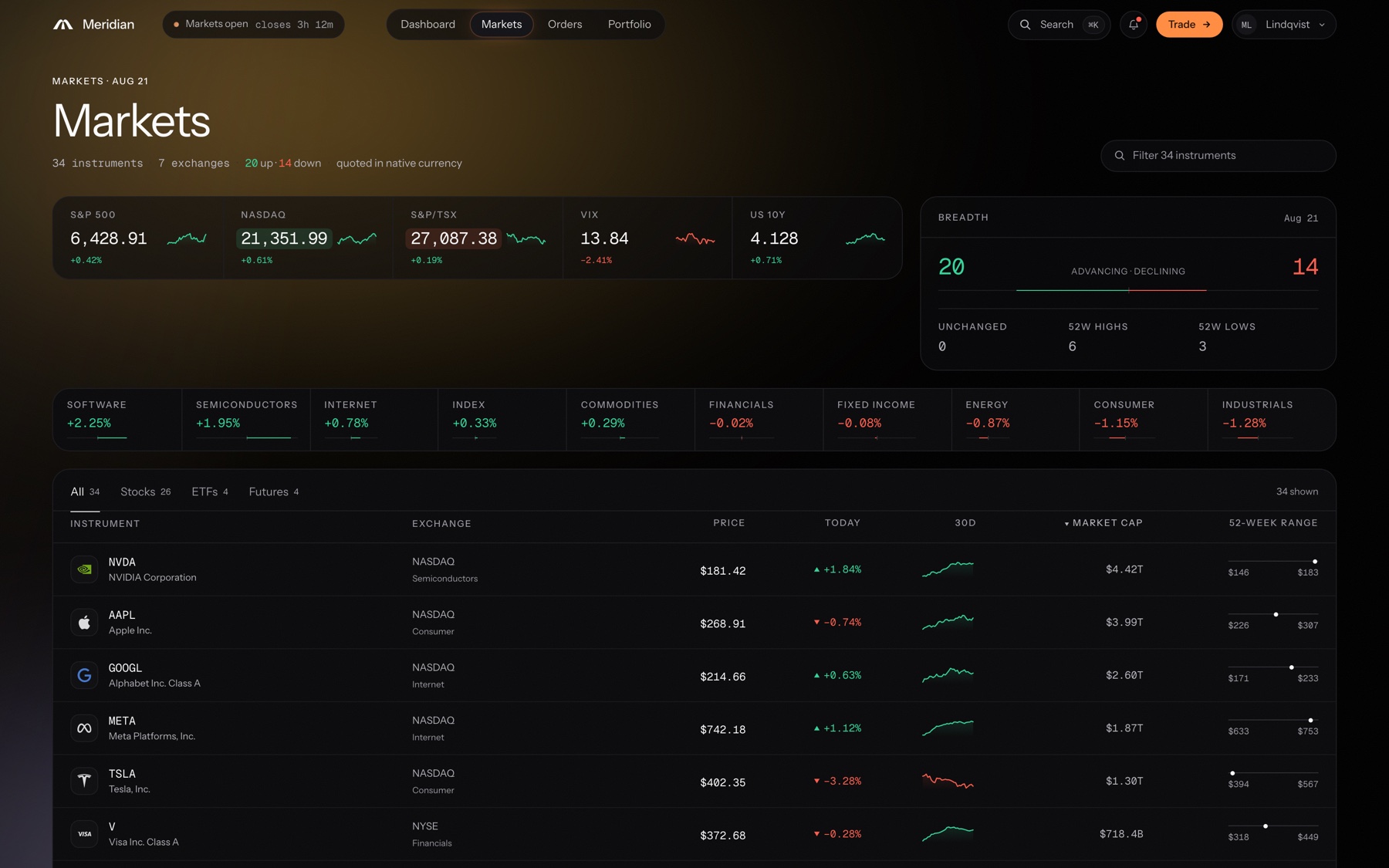Click the VIX sparkline chart

coord(694,239)
